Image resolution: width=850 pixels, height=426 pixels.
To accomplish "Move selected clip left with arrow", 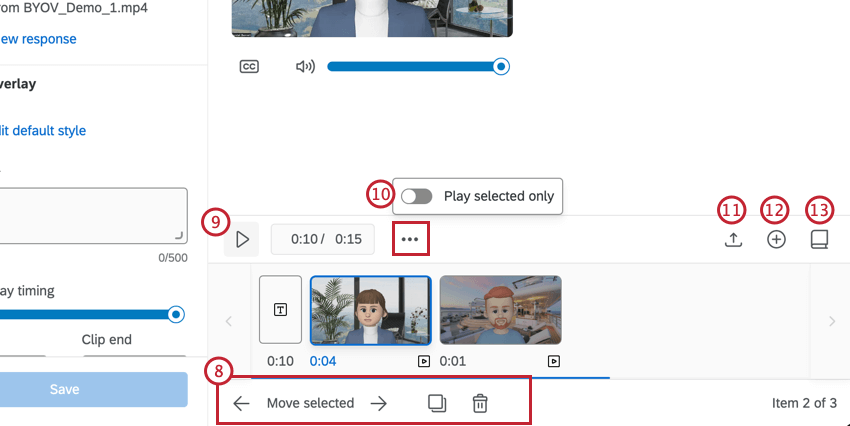I will click(241, 403).
